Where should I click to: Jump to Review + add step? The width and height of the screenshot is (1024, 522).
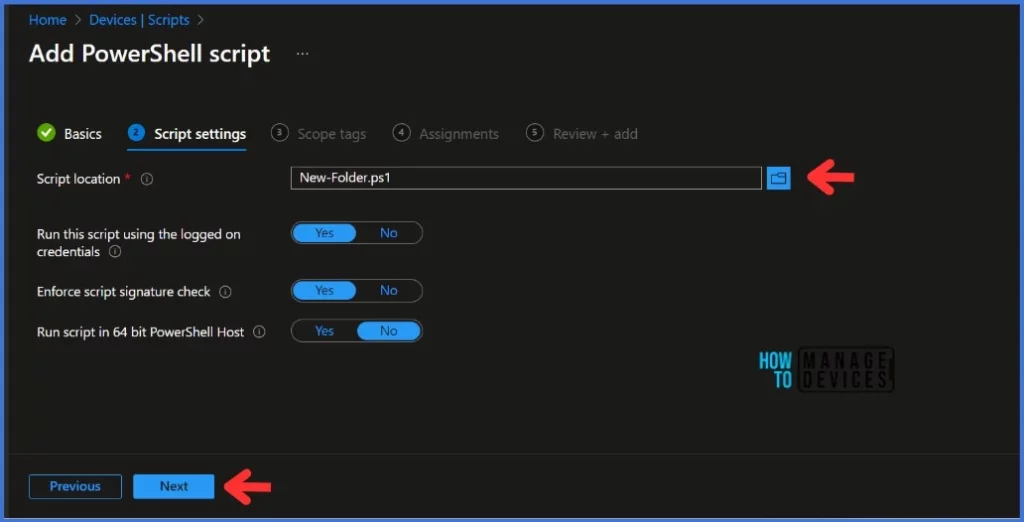[x=582, y=134]
